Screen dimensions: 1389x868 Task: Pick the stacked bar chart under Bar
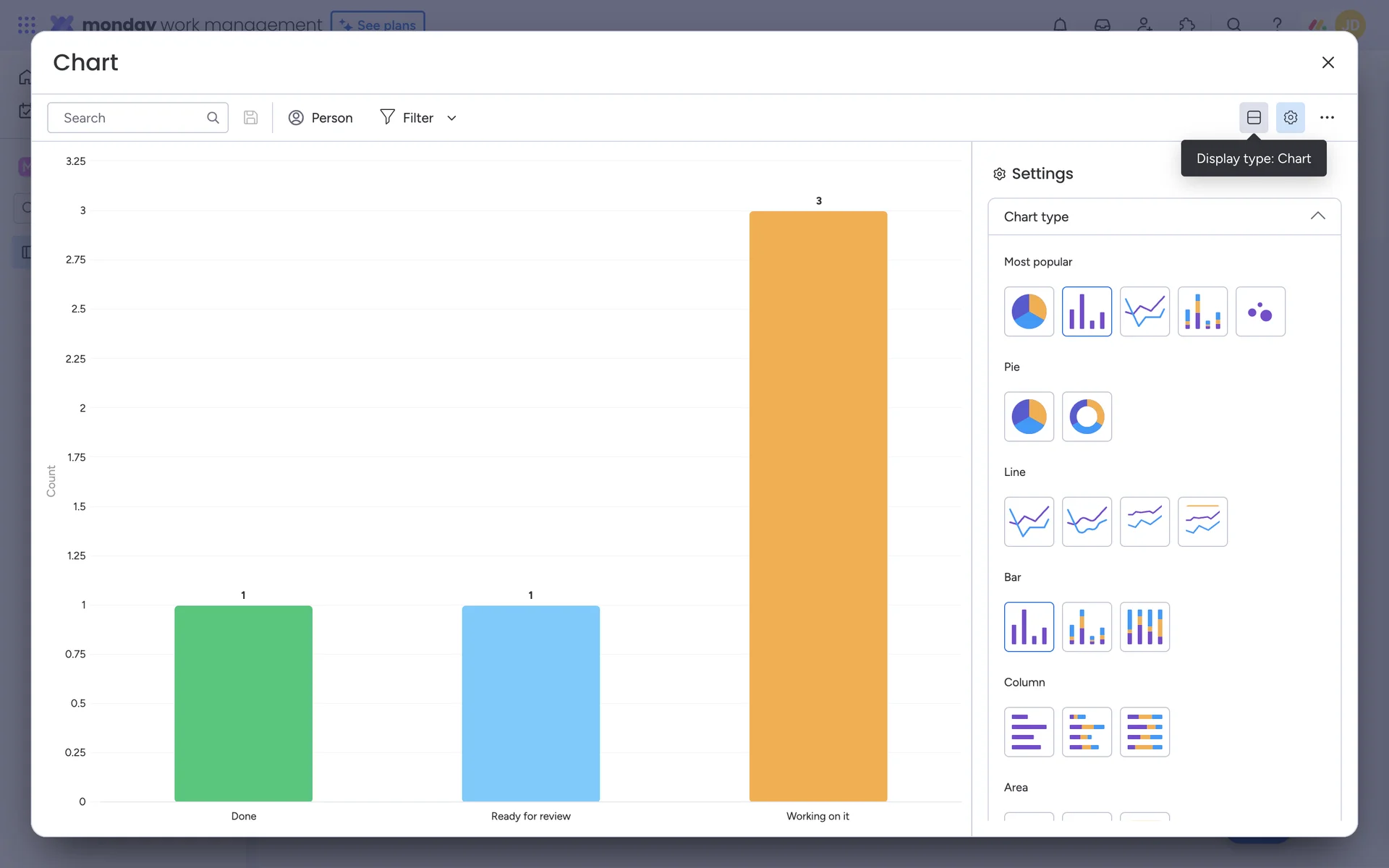click(x=1087, y=627)
